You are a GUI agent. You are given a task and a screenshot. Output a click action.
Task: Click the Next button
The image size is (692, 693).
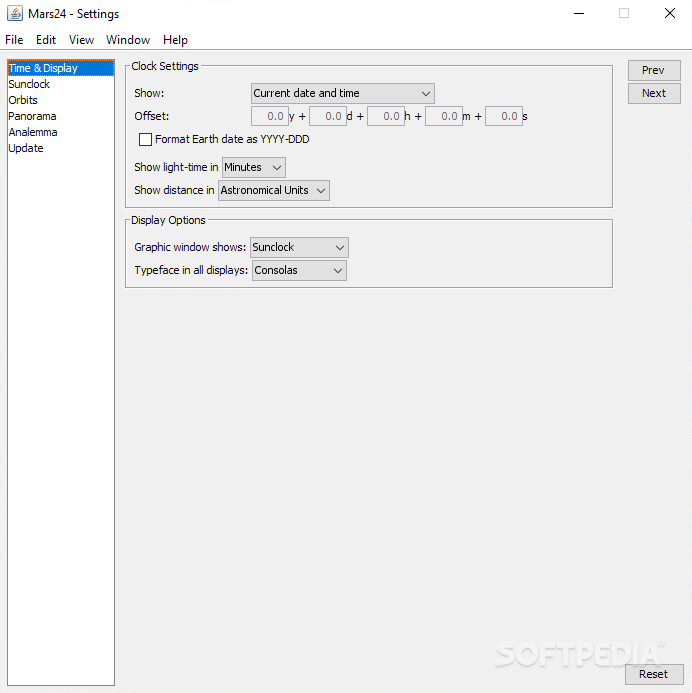654,93
